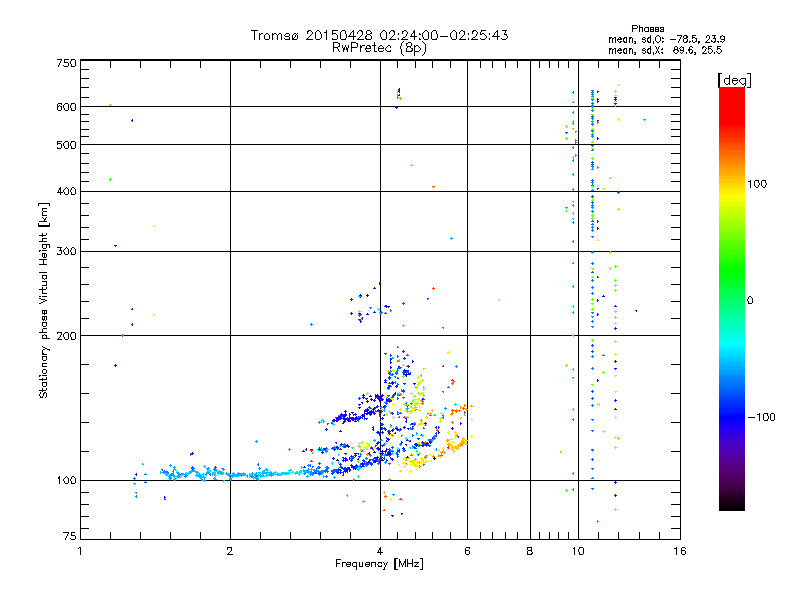800x600 pixels.
Task: Click the x-axis tick label "4"
Action: tap(380, 551)
